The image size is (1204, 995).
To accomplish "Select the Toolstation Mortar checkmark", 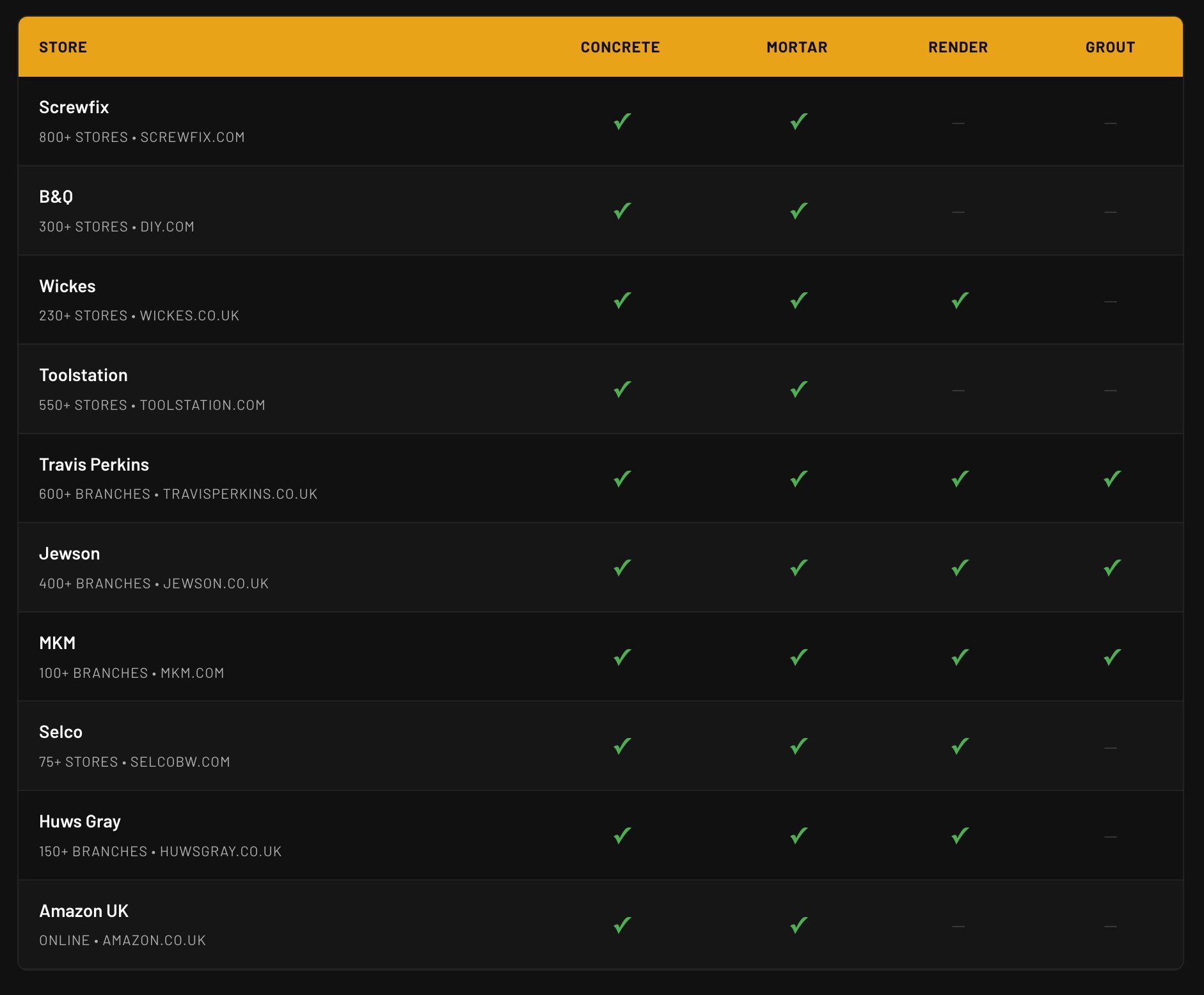I will point(798,389).
